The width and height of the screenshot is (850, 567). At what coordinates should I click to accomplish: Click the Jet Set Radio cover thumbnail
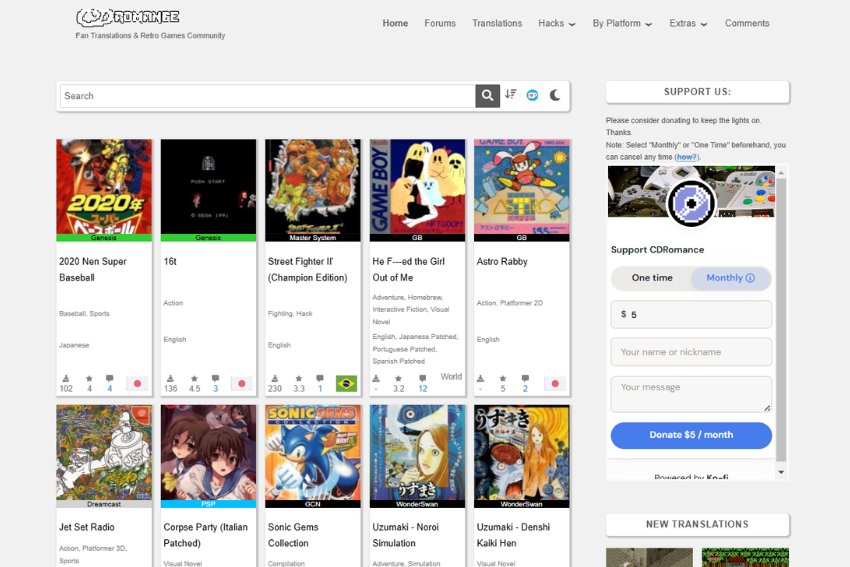point(104,453)
